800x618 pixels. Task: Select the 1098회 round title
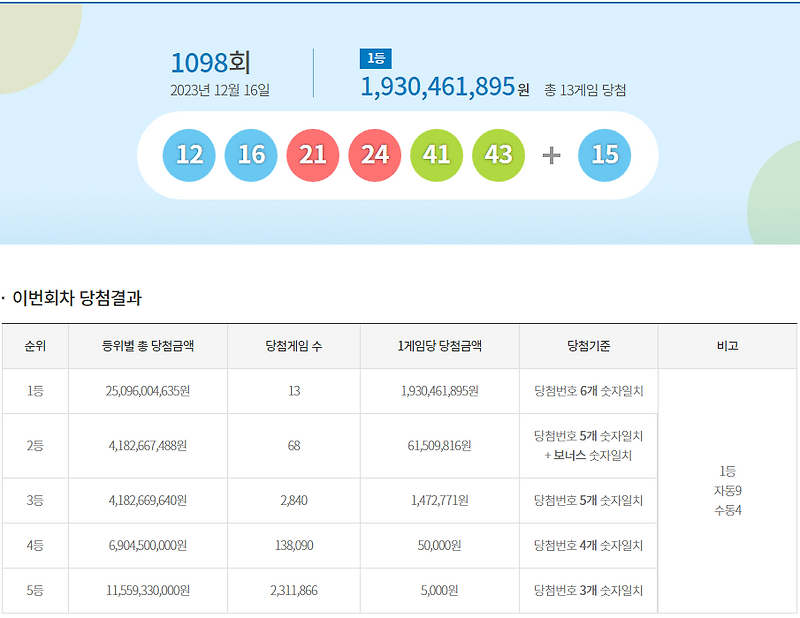210,63
